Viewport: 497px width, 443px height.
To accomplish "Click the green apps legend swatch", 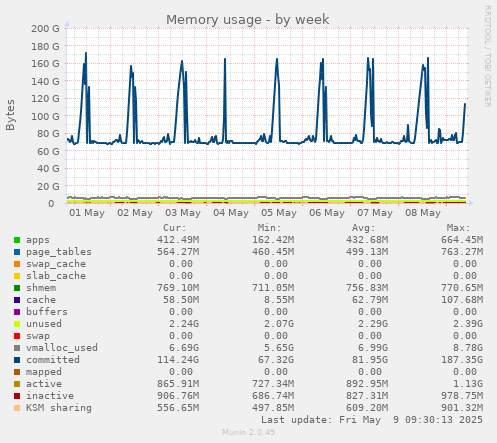I will click(17, 240).
